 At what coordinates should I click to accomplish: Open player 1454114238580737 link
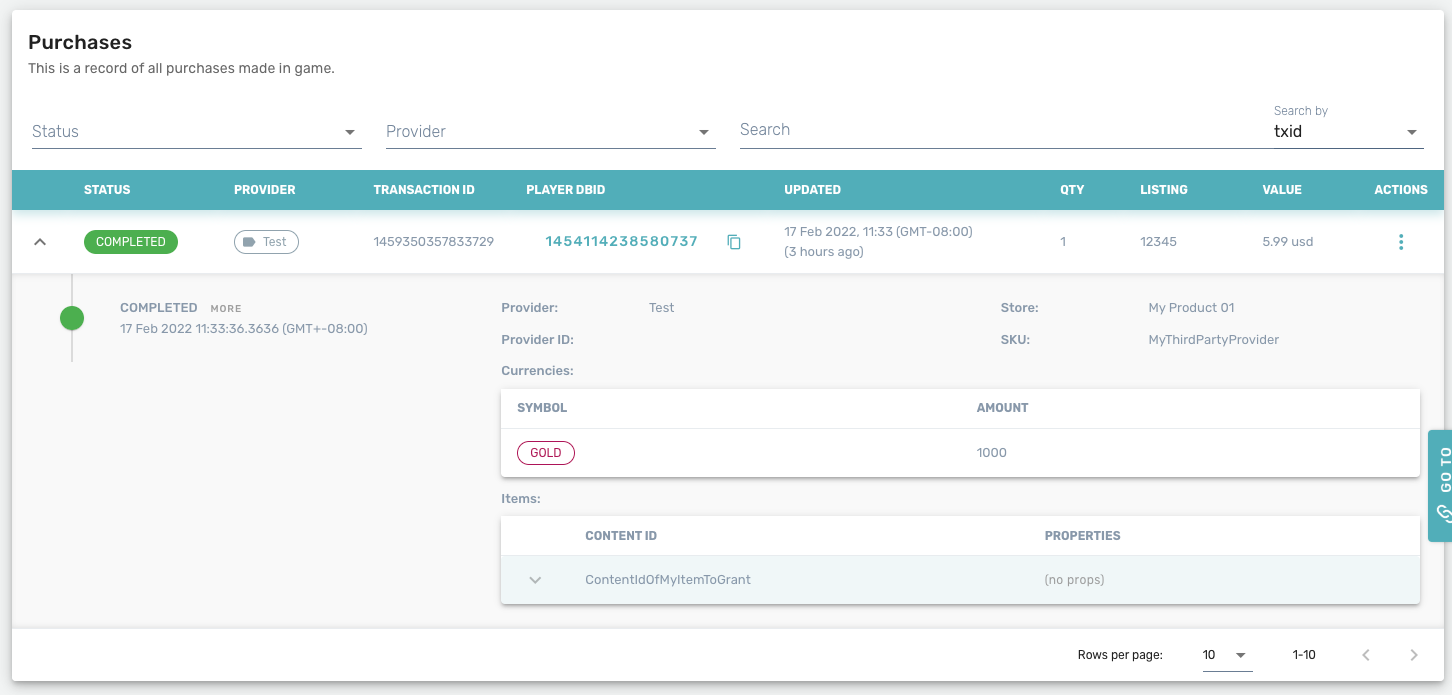[x=621, y=241]
